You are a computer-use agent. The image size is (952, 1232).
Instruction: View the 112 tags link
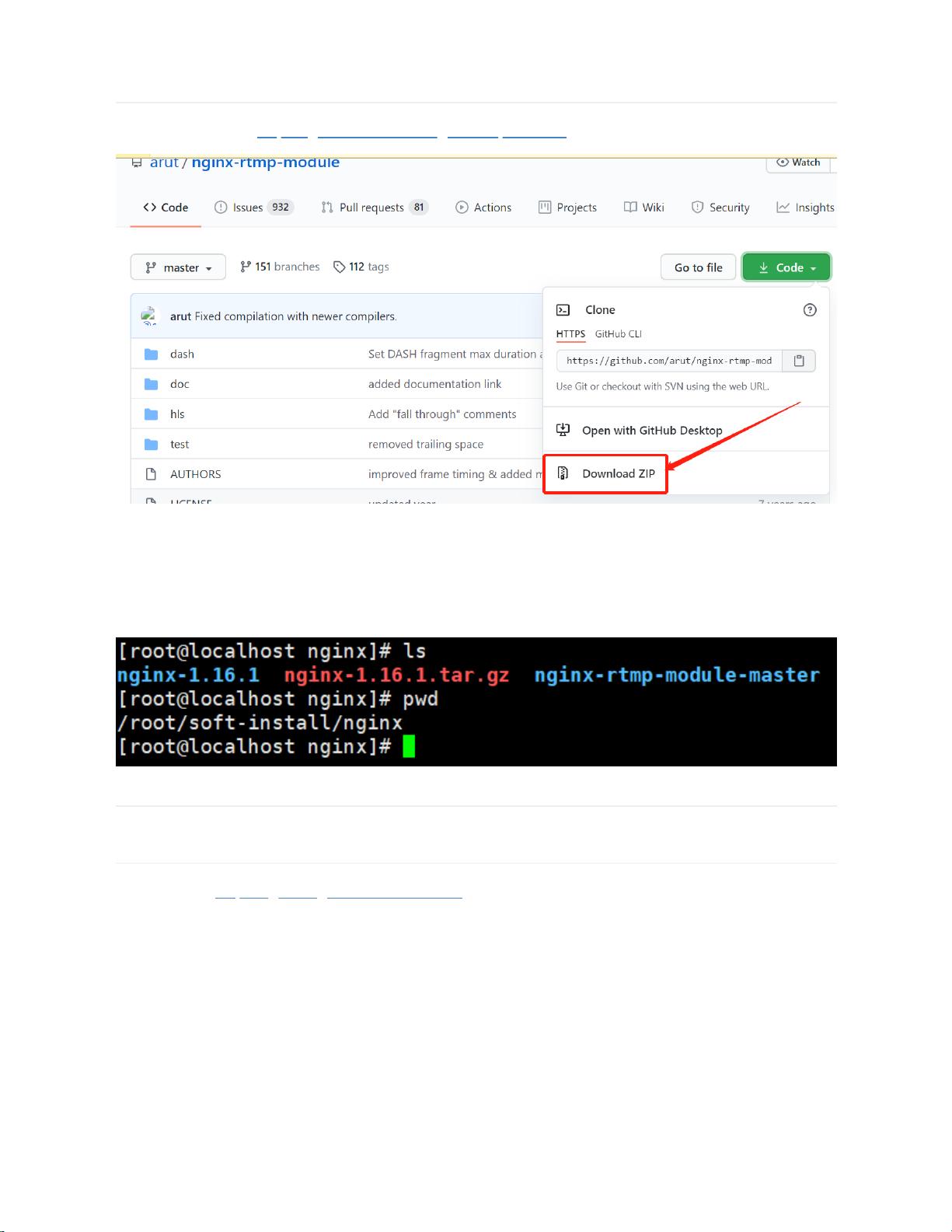[x=361, y=267]
